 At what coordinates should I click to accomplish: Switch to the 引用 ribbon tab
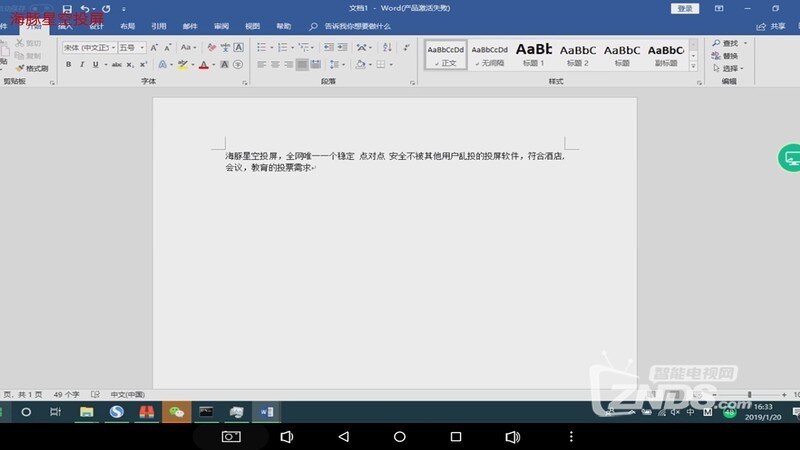(x=159, y=26)
